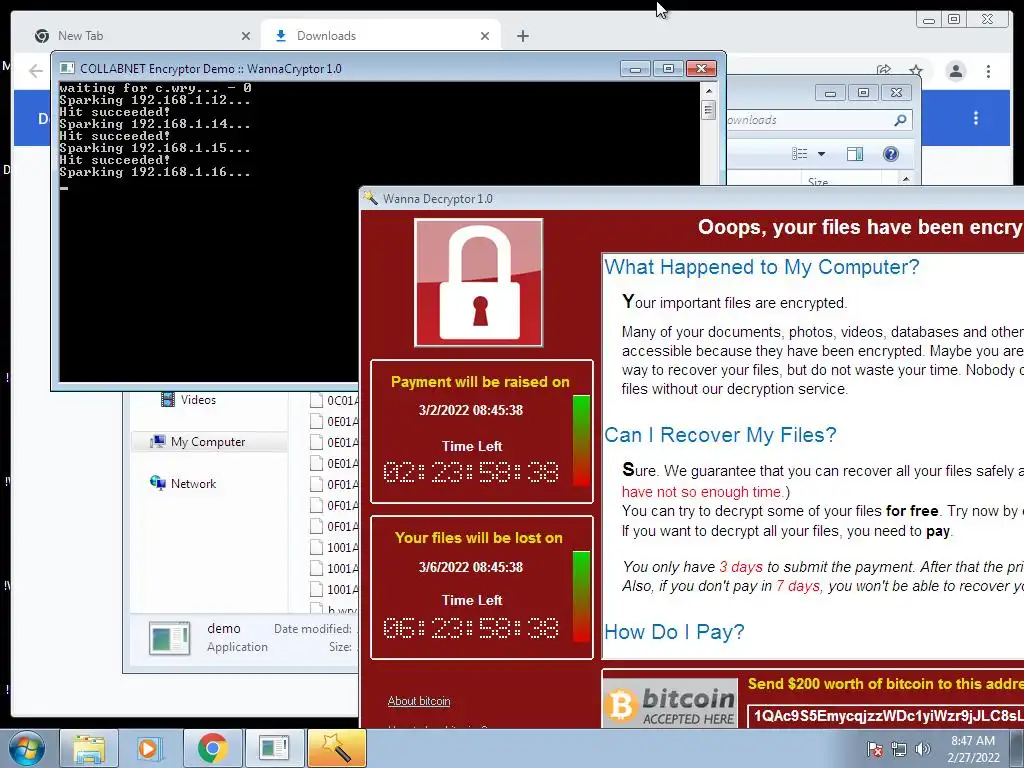
Task: Select My Computer in navigation pane
Action: 208,441
